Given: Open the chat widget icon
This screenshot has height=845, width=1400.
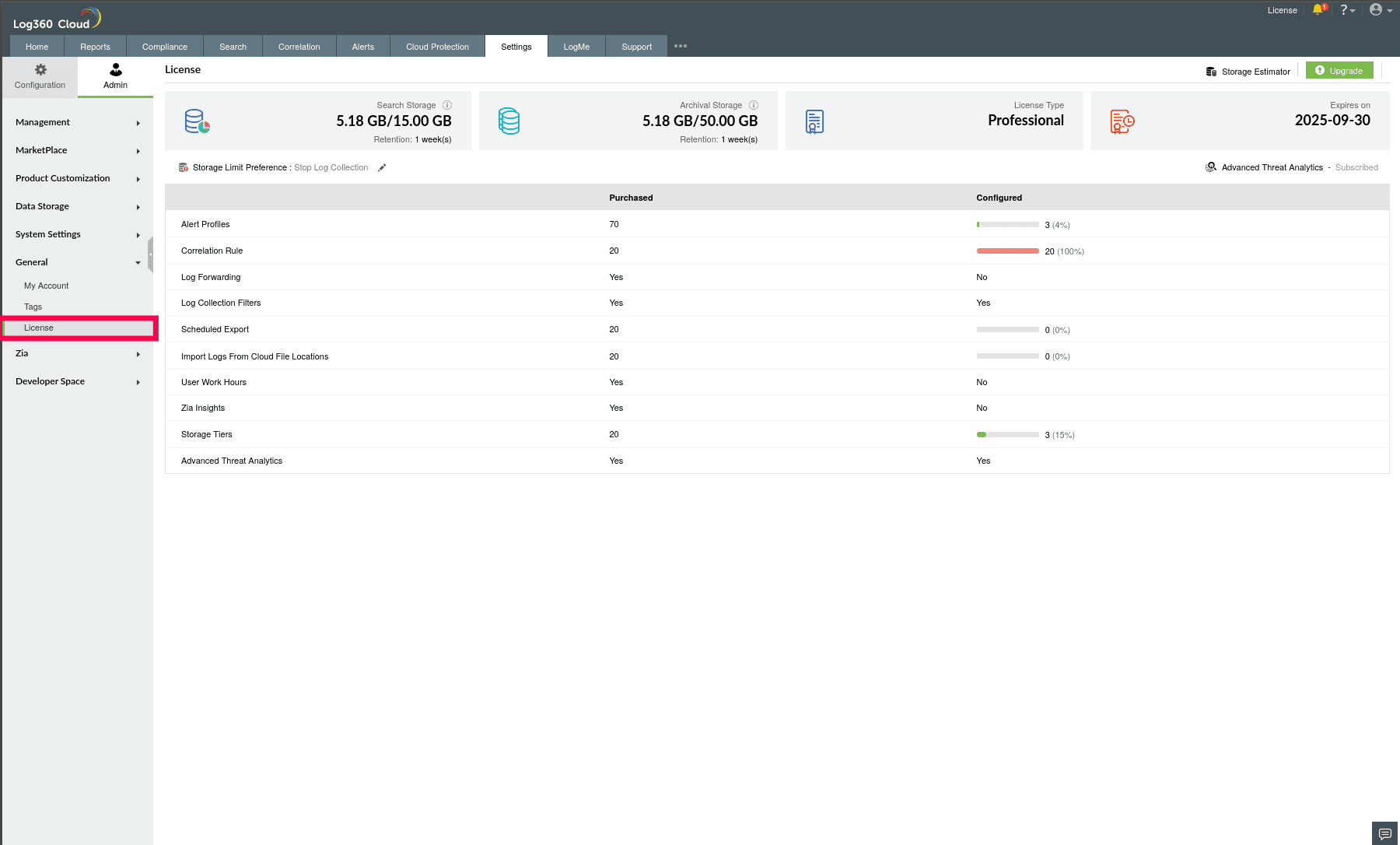Looking at the screenshot, I should pos(1385,834).
